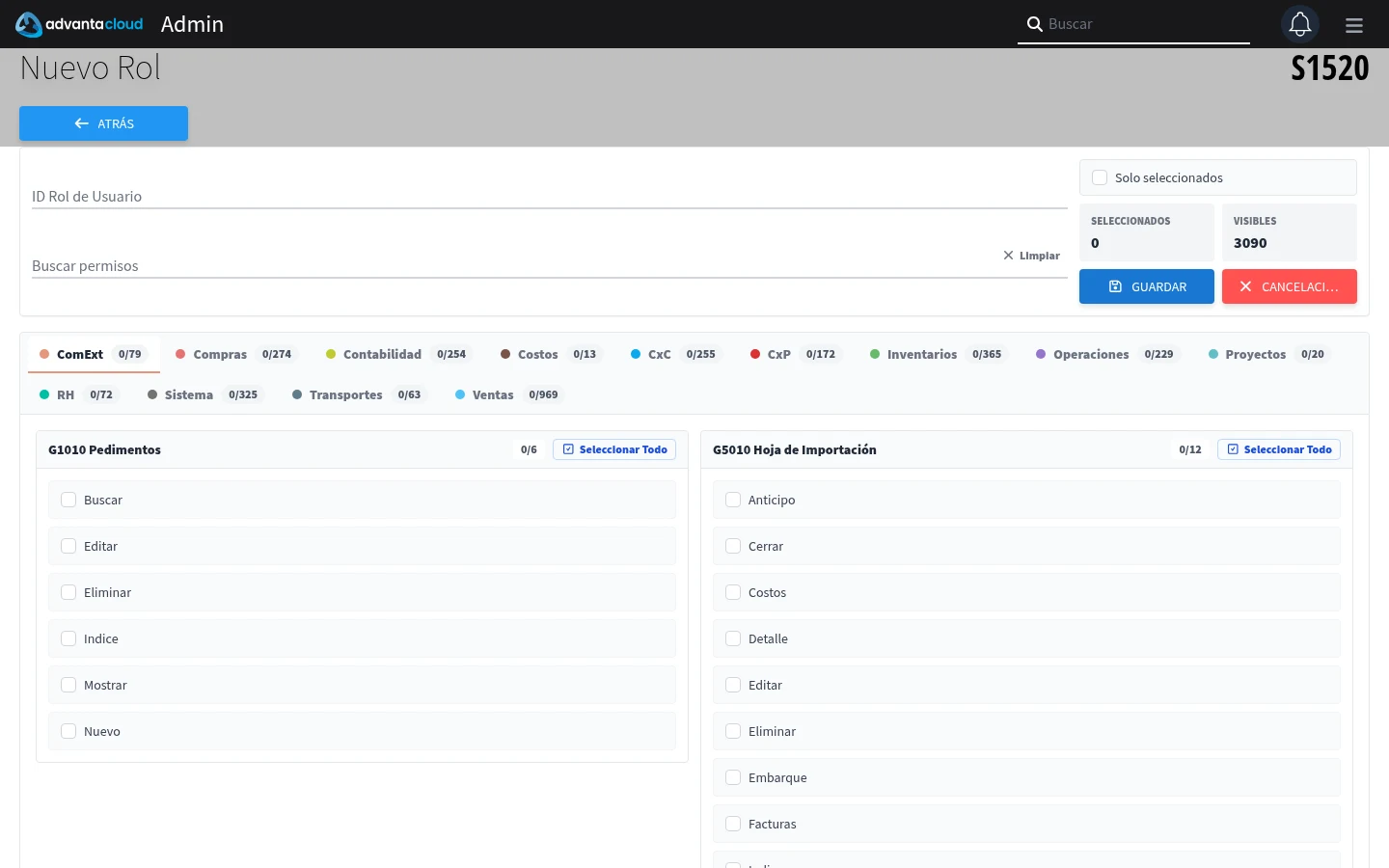1389x868 pixels.
Task: Click the top Buscar search box
Action: [1133, 24]
